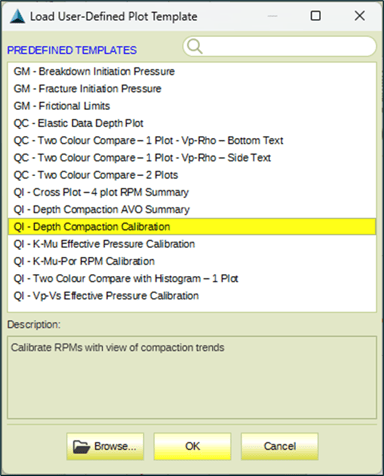Select Vp-Rho Bottom Text two colour template
The image size is (384, 476).
click(x=192, y=141)
